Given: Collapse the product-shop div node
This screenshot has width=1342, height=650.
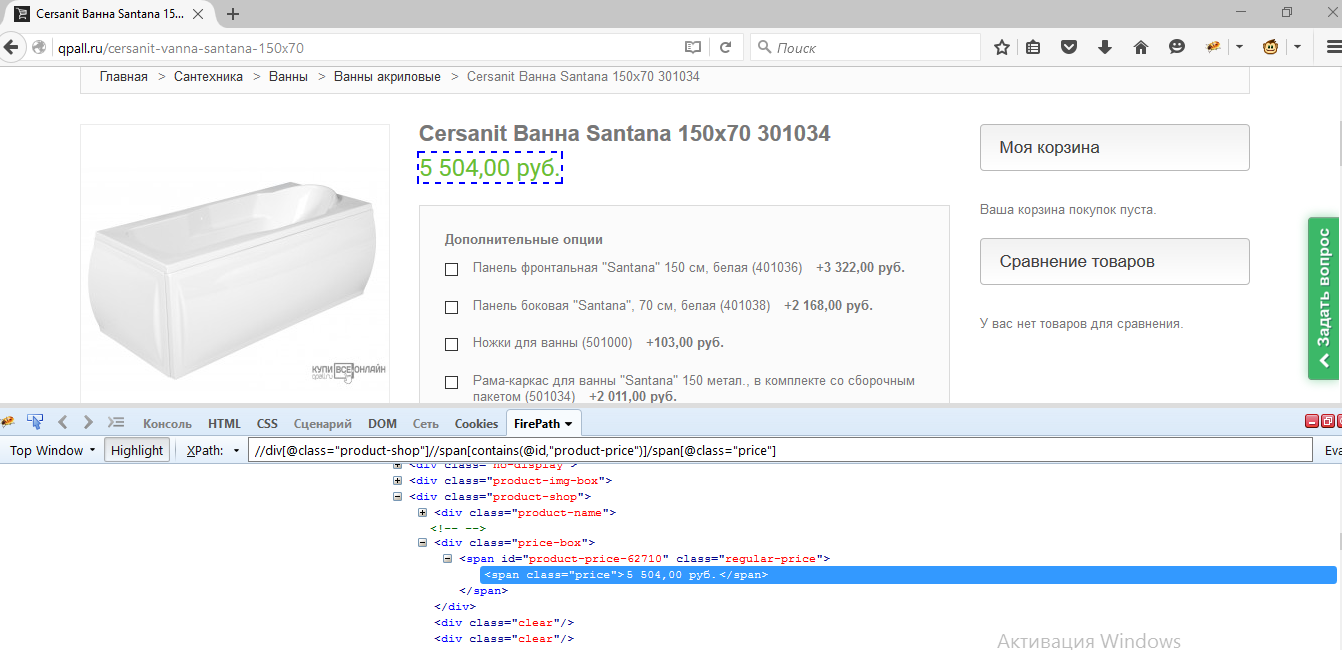Looking at the screenshot, I should (398, 496).
